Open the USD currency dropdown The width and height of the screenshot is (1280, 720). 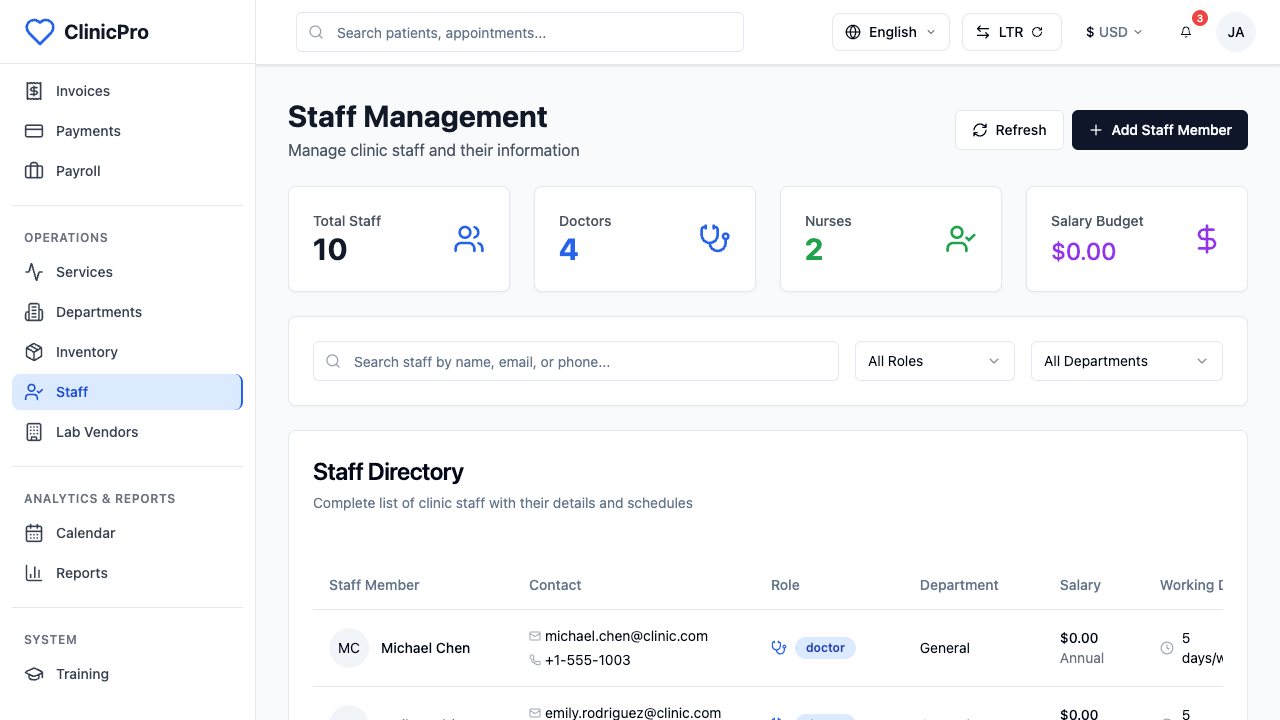(x=1114, y=32)
